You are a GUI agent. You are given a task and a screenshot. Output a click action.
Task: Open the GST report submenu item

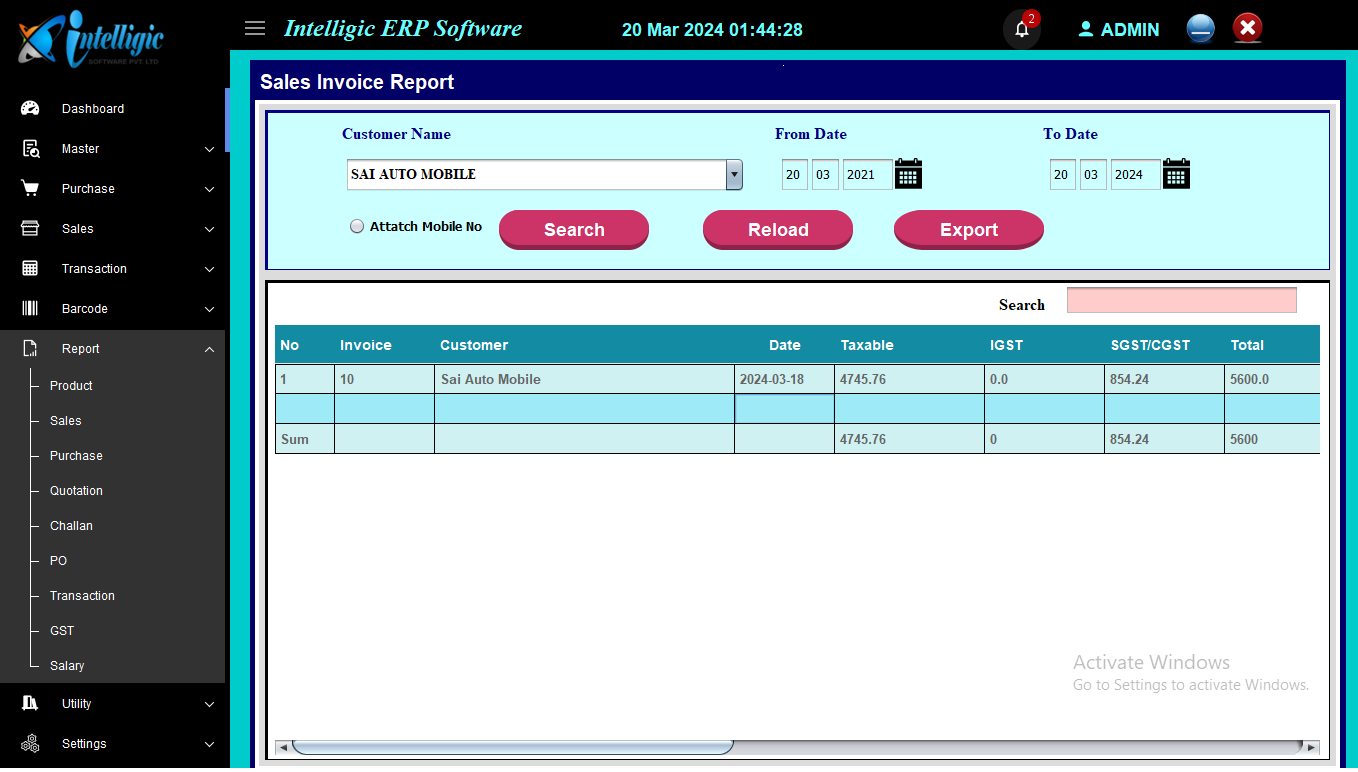[x=62, y=631]
